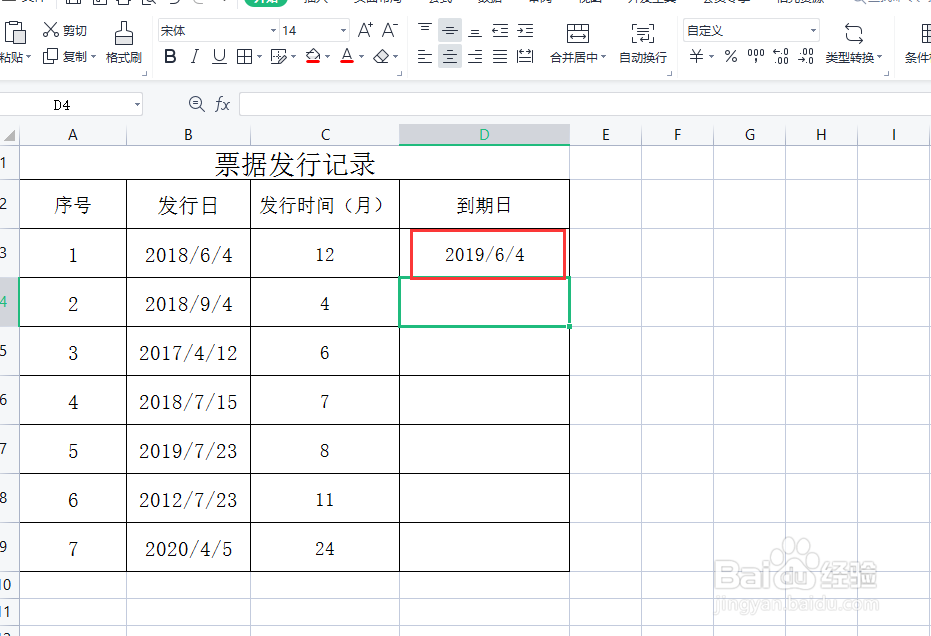
Task: Click the Type Conversion (类型转换) icon
Action: tap(854, 33)
